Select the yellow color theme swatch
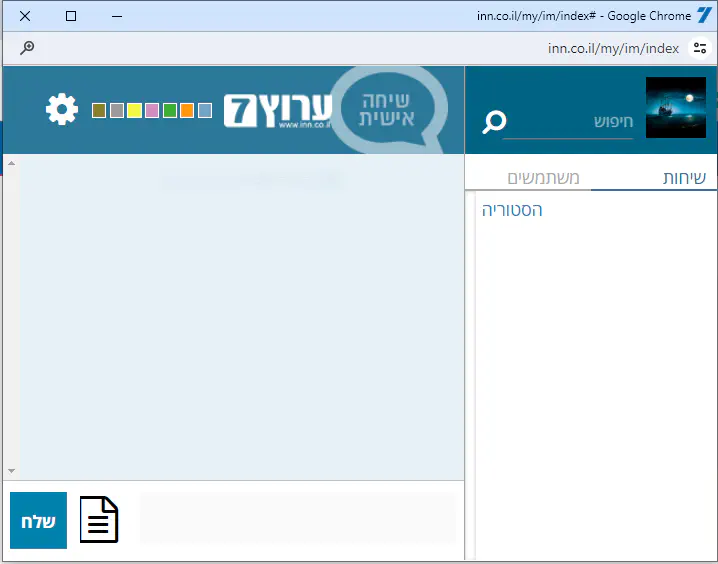718x564 pixels. 134,110
